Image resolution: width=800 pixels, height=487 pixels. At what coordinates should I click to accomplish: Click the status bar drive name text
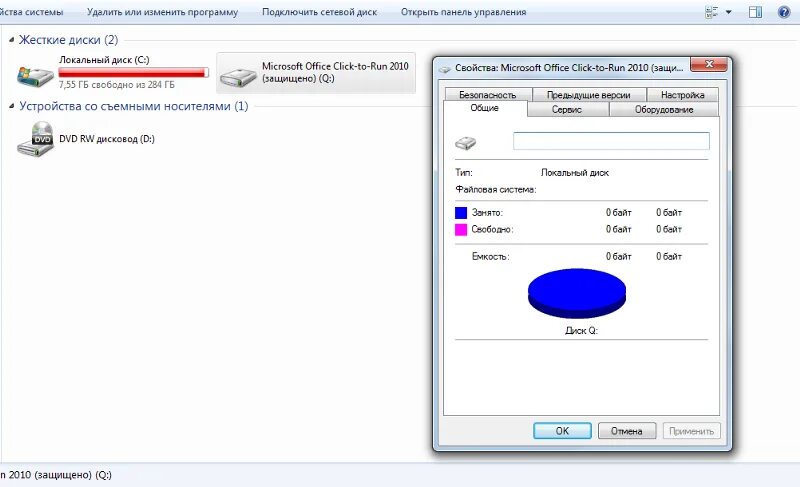56,475
